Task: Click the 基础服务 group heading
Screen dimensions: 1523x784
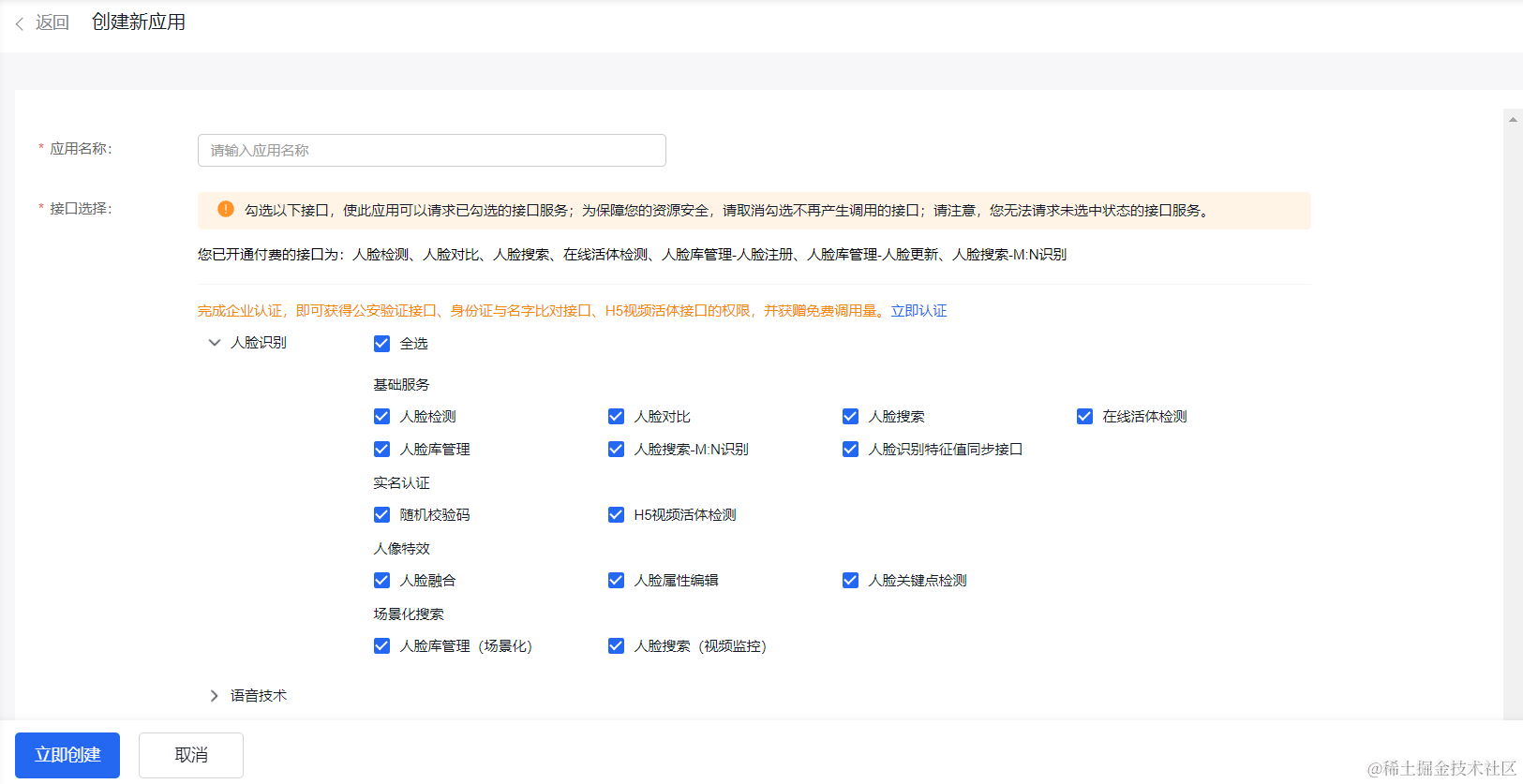Action: click(401, 385)
